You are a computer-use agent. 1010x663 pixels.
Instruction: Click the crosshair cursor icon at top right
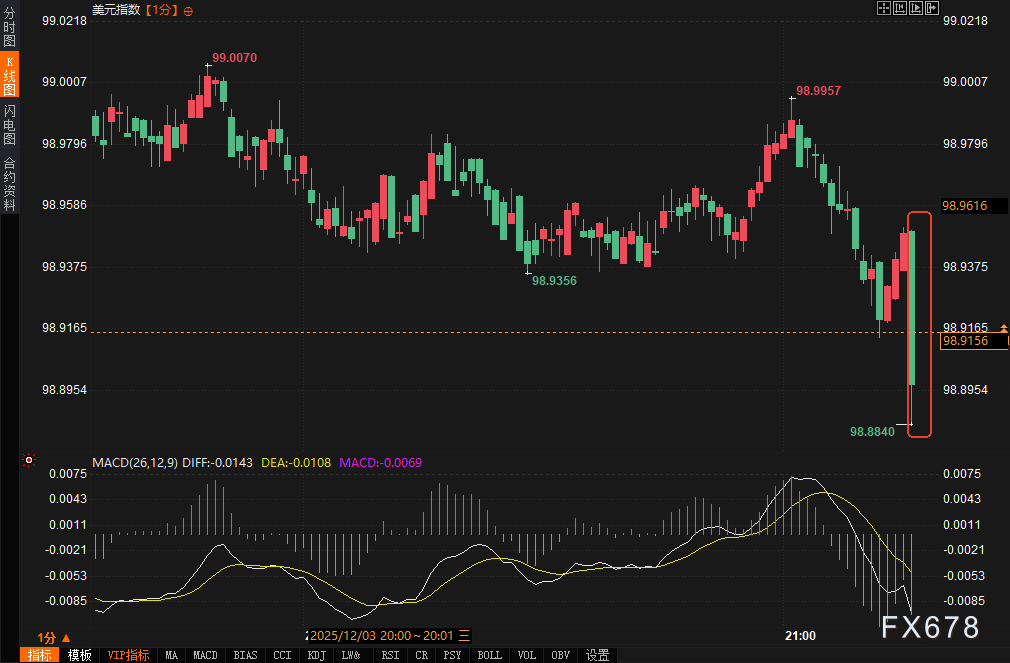884,8
